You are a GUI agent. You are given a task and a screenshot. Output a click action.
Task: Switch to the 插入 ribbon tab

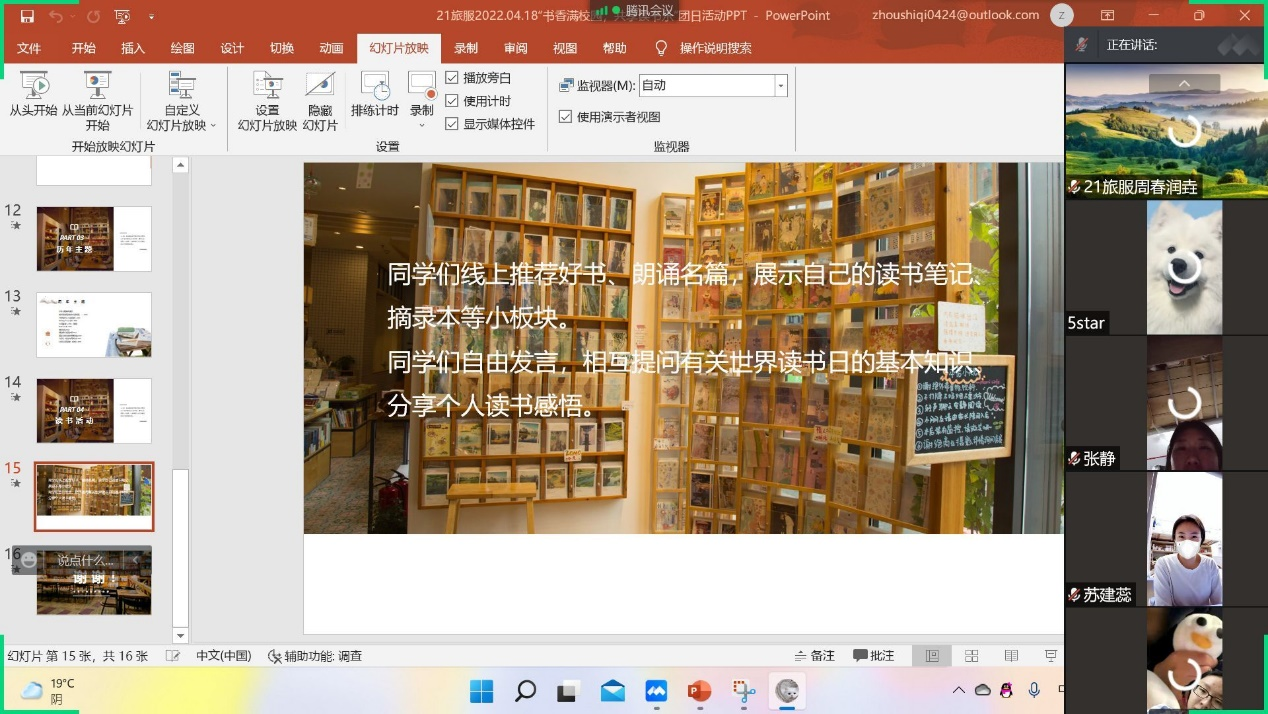(133, 48)
